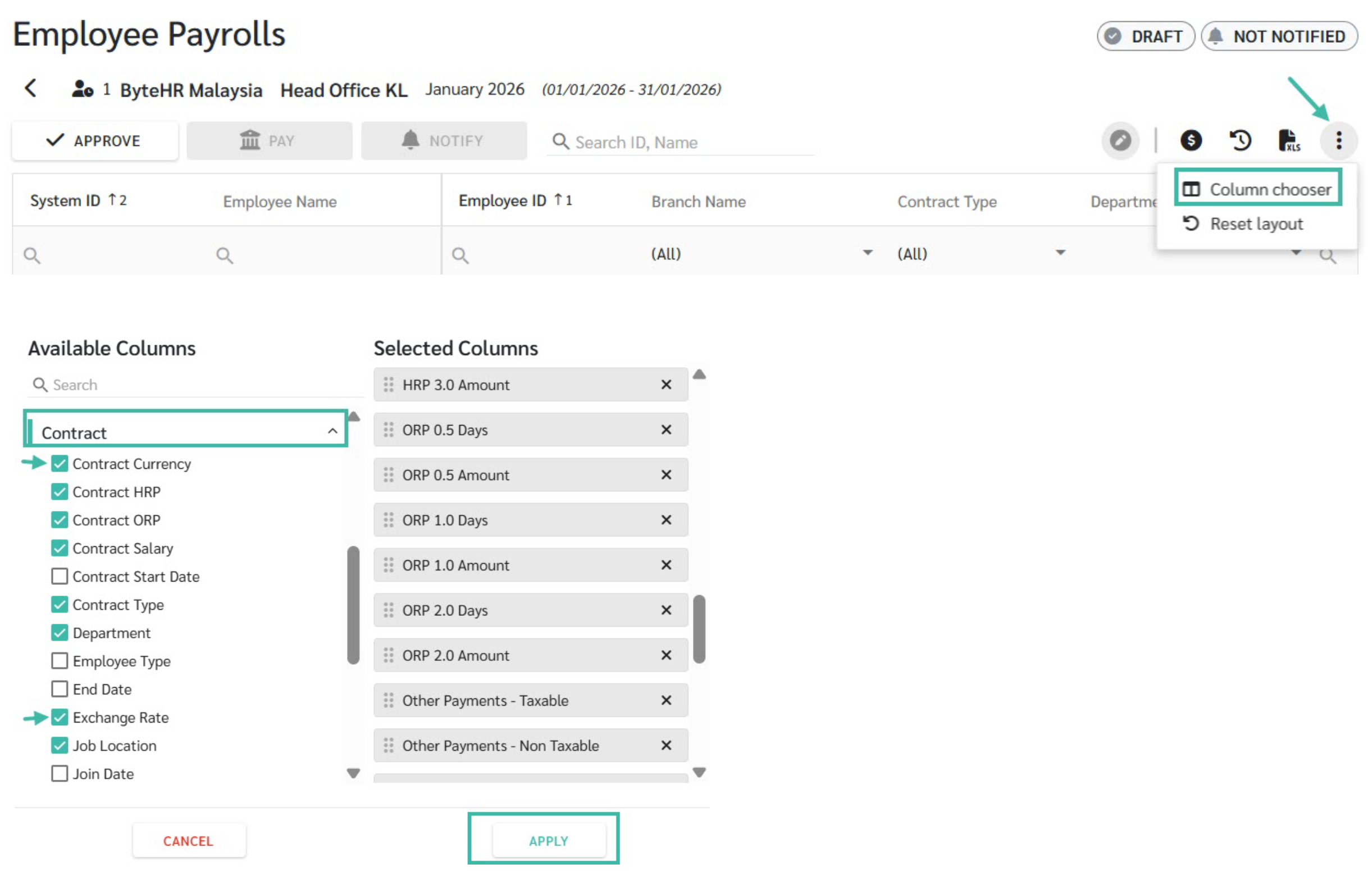Click the dollar coin icon

coord(1191,140)
